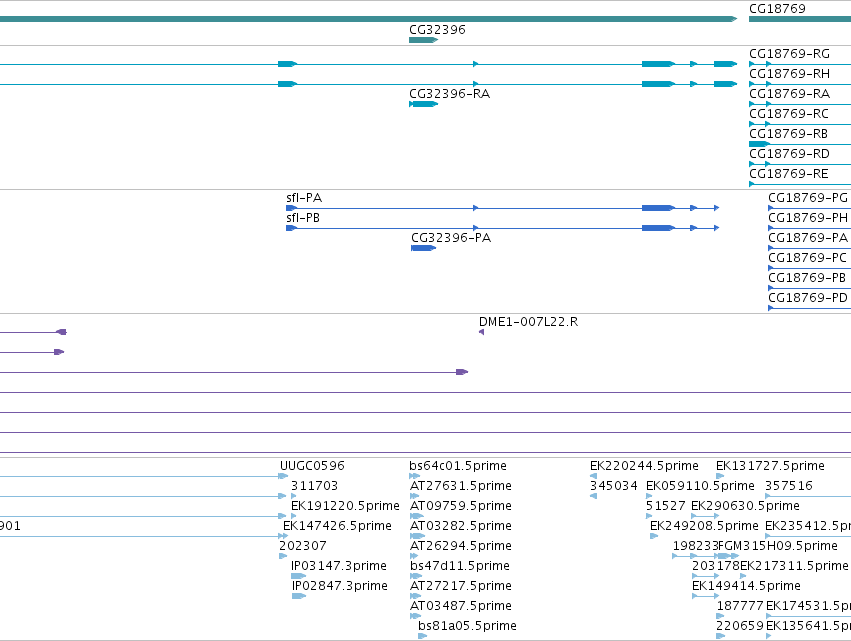Click the CG32396 gene arrow glyph
Viewport: 851px width, 641px height.
point(423,40)
